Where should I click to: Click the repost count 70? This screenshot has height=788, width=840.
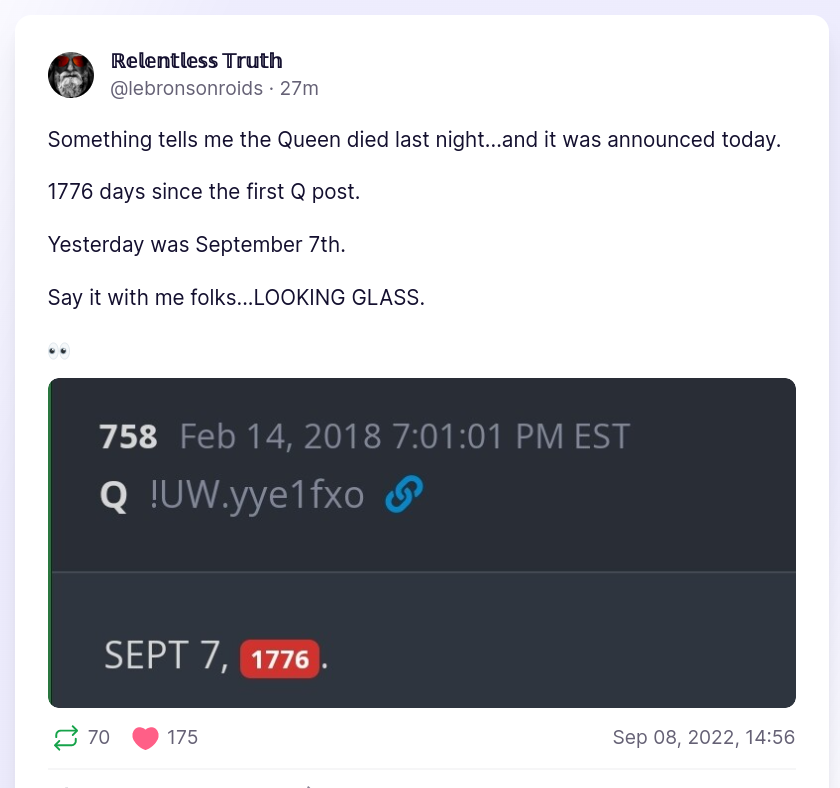pos(99,738)
